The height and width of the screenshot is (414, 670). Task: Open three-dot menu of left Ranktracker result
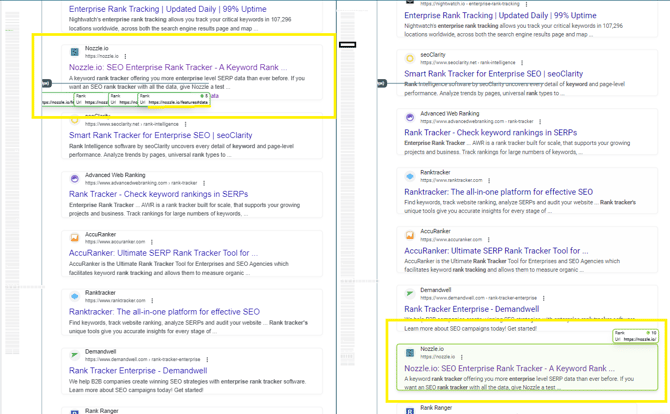(152, 301)
